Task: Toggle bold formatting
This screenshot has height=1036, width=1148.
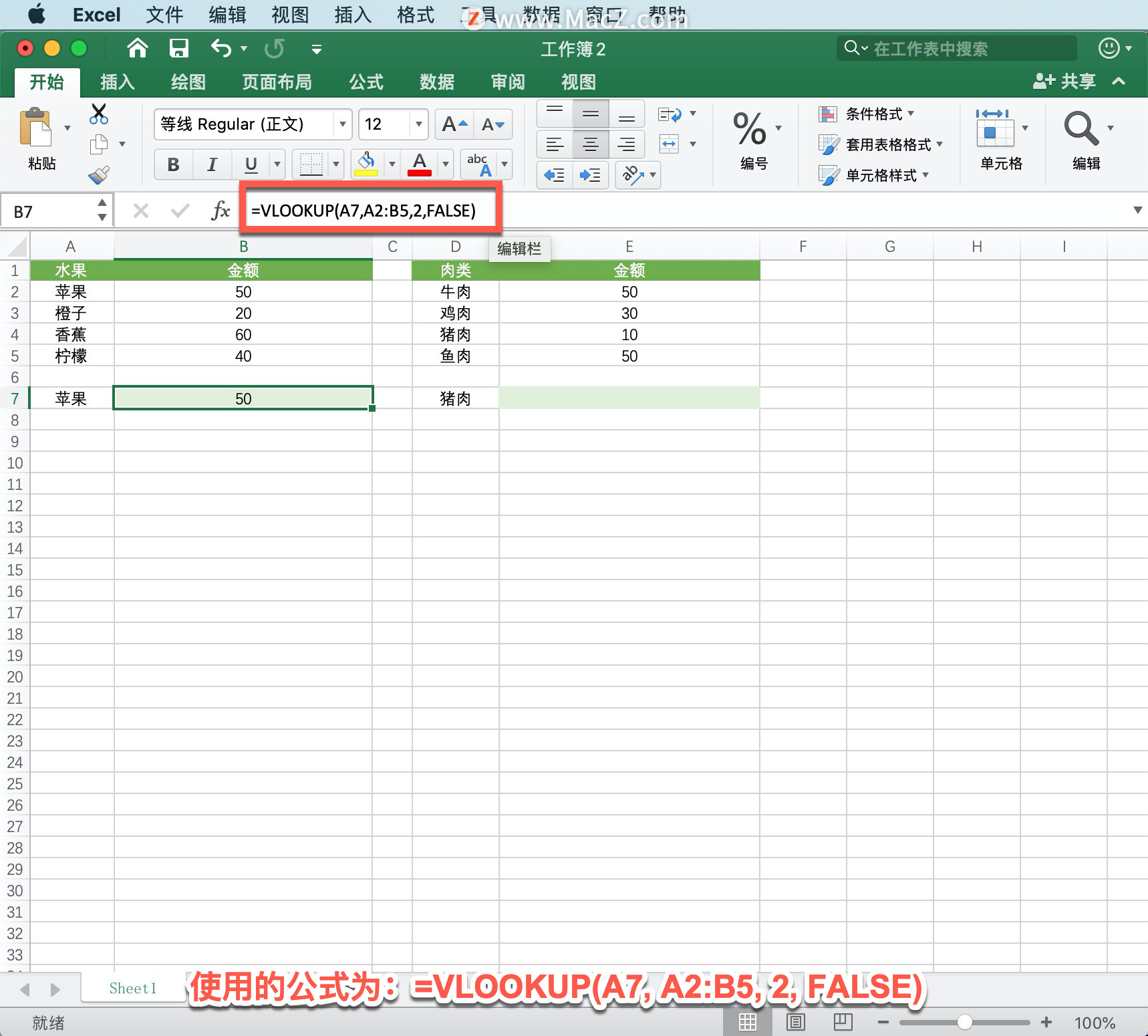Action: point(174,164)
